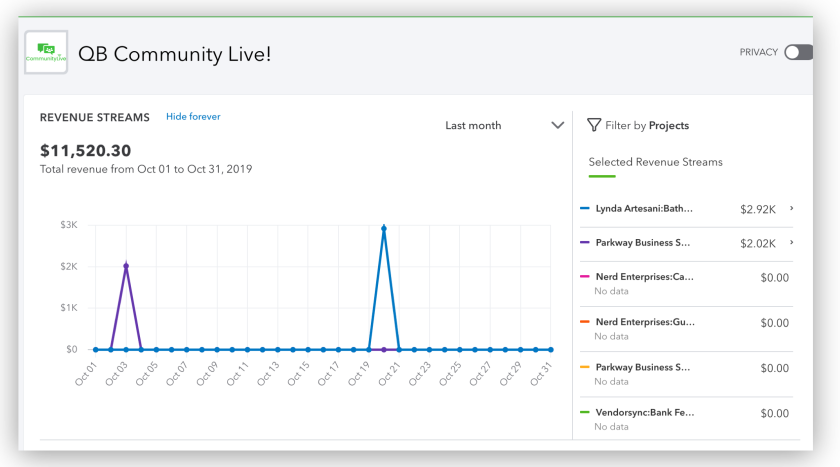Select the Vendorsync:Bank Fe... stream row
840x467 pixels.
(686, 419)
